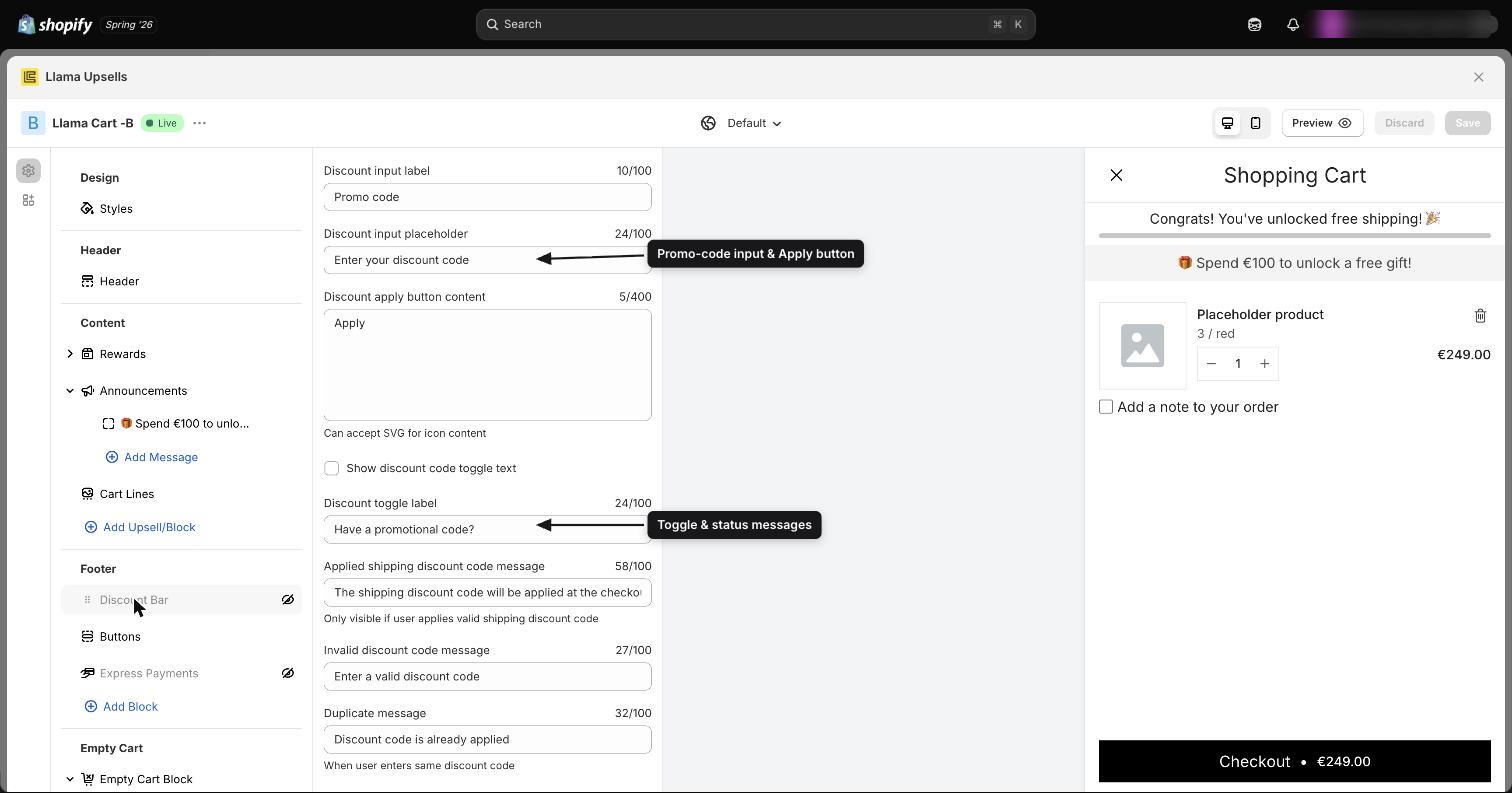Expand the Rewards section
Screen dimensions: 1512x793
pyautogui.click(x=70, y=354)
